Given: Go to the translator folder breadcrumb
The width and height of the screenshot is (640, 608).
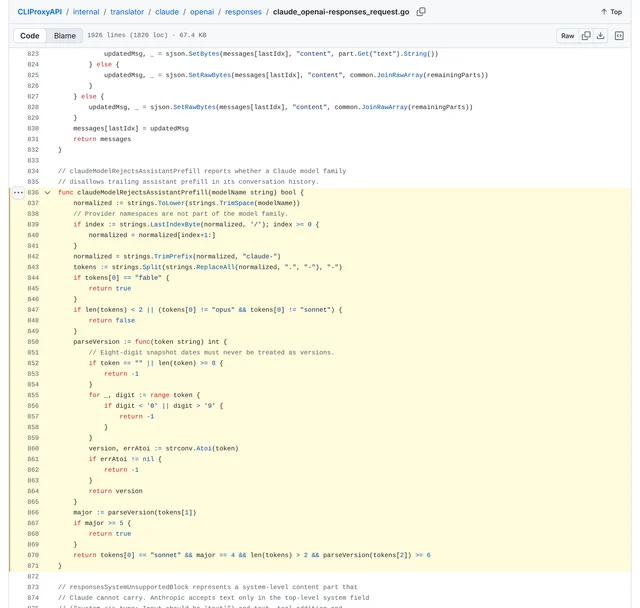Looking at the screenshot, I should pos(127,12).
